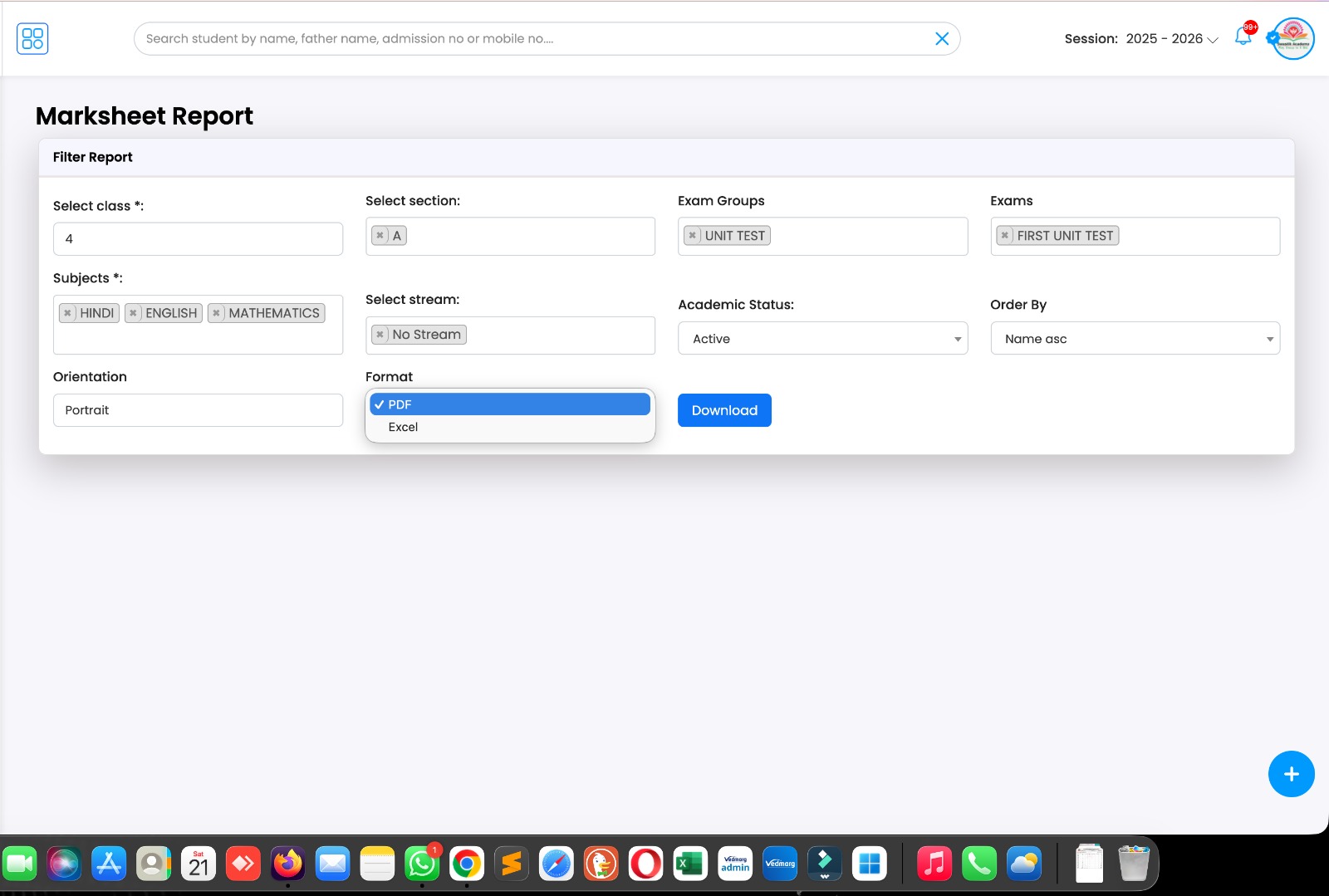Launch the Vedmarg admin app from the dock
This screenshot has width=1329, height=896.
(x=735, y=864)
